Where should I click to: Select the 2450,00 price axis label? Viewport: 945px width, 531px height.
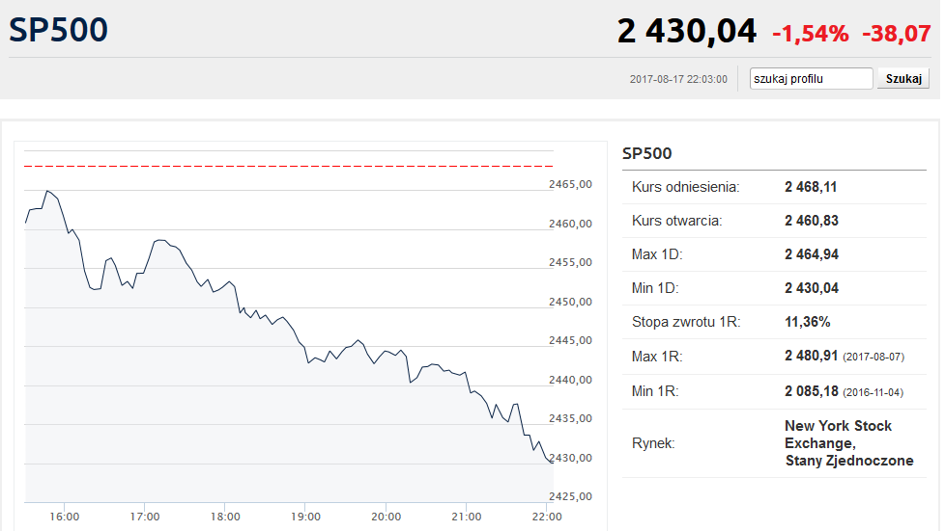point(571,302)
